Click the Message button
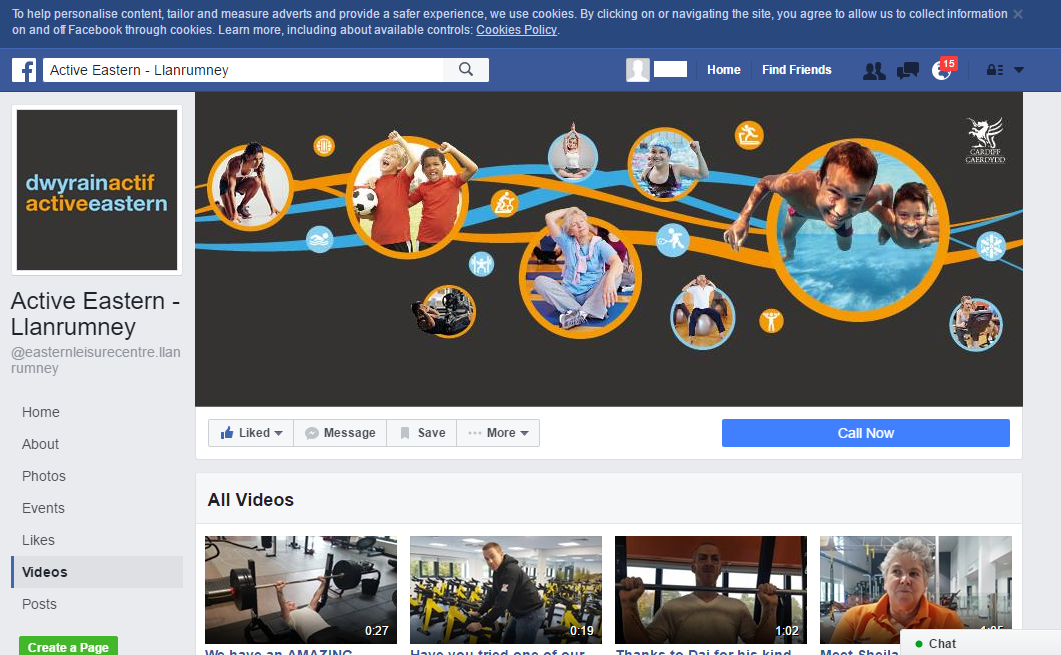1061x655 pixels. coord(340,433)
